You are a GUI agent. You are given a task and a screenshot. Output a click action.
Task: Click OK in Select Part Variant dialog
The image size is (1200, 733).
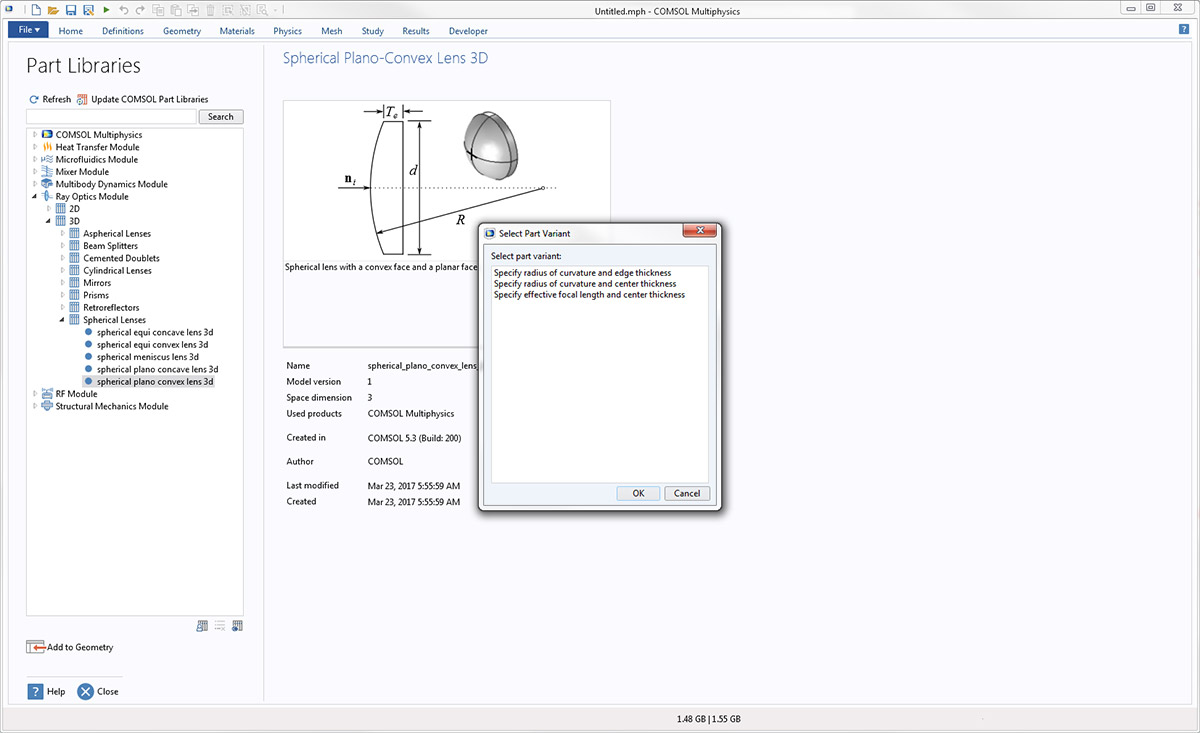(638, 493)
